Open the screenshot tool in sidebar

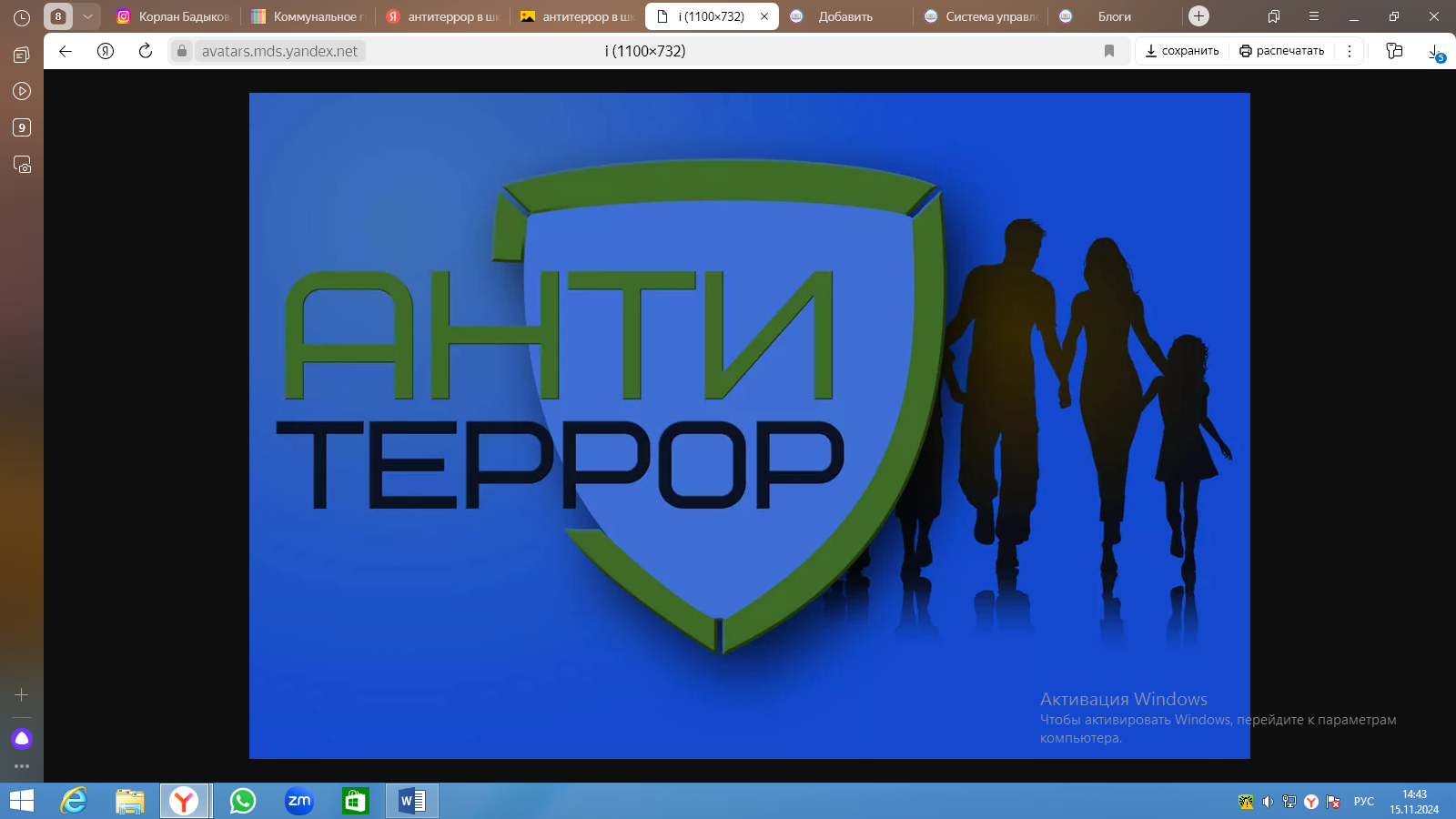22,165
